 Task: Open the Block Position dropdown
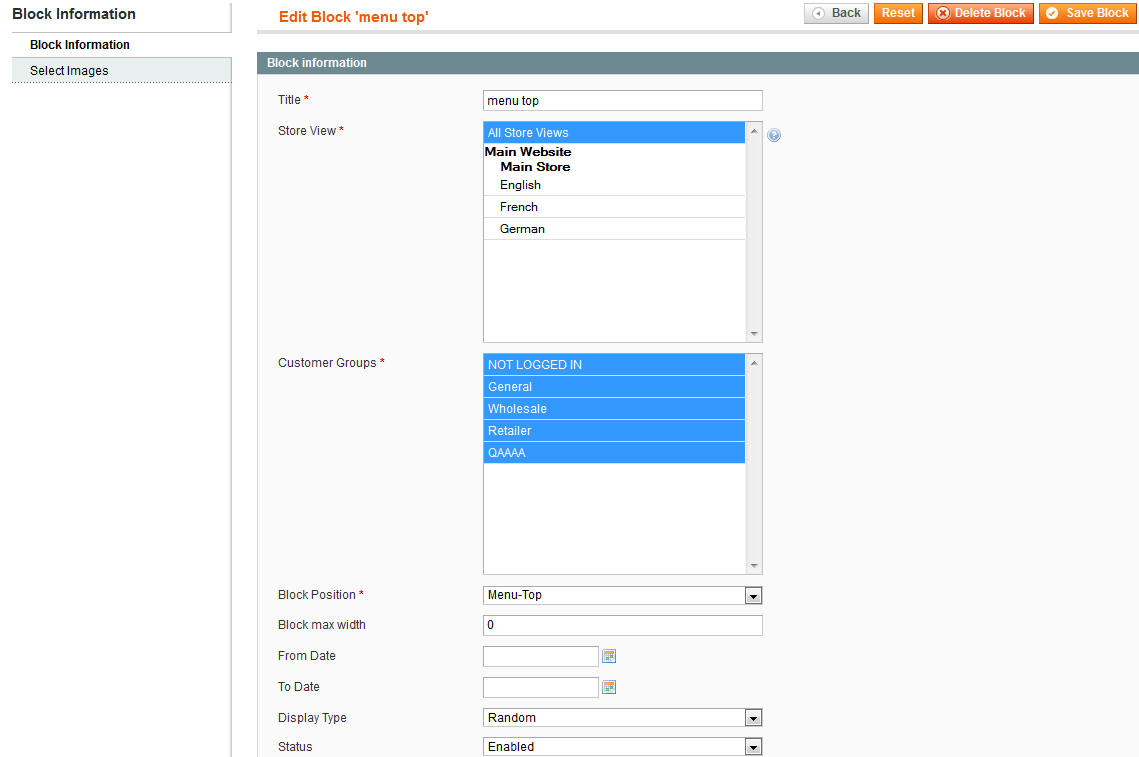[x=622, y=596]
